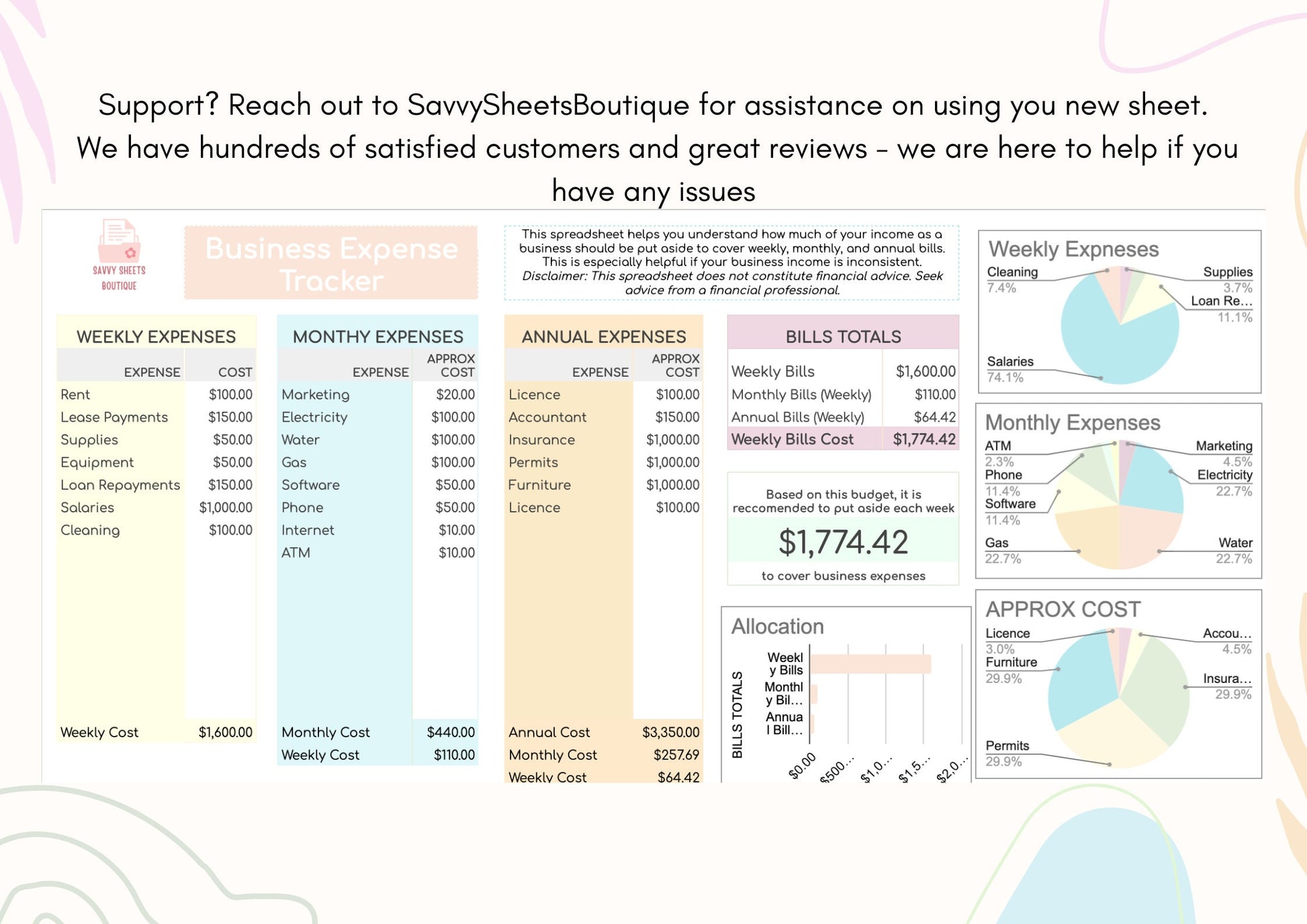This screenshot has height=924, width=1307.
Task: Select the Monthly Bills (Weekly) $110.00 value
Action: (x=934, y=395)
